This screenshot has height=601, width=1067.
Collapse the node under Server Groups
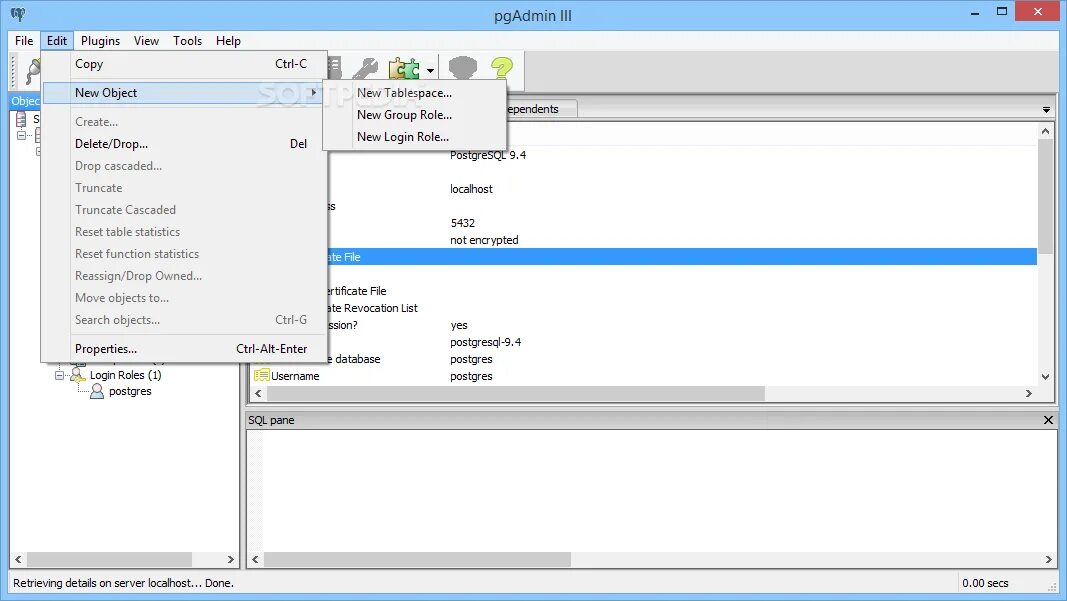21,135
